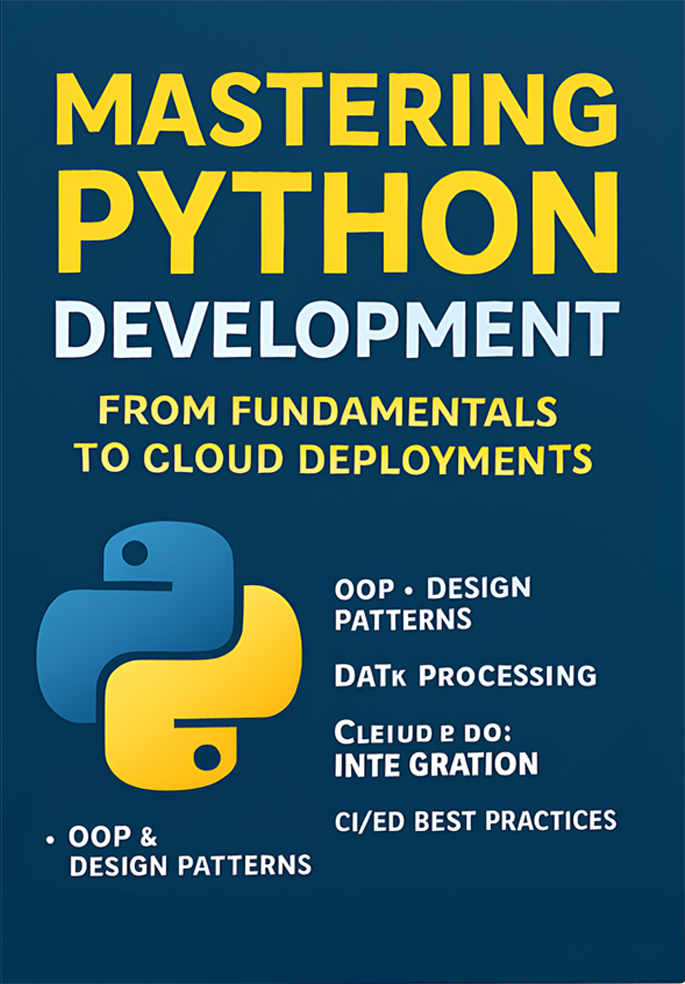Click the blue and yellow Python logo

(x=169, y=656)
